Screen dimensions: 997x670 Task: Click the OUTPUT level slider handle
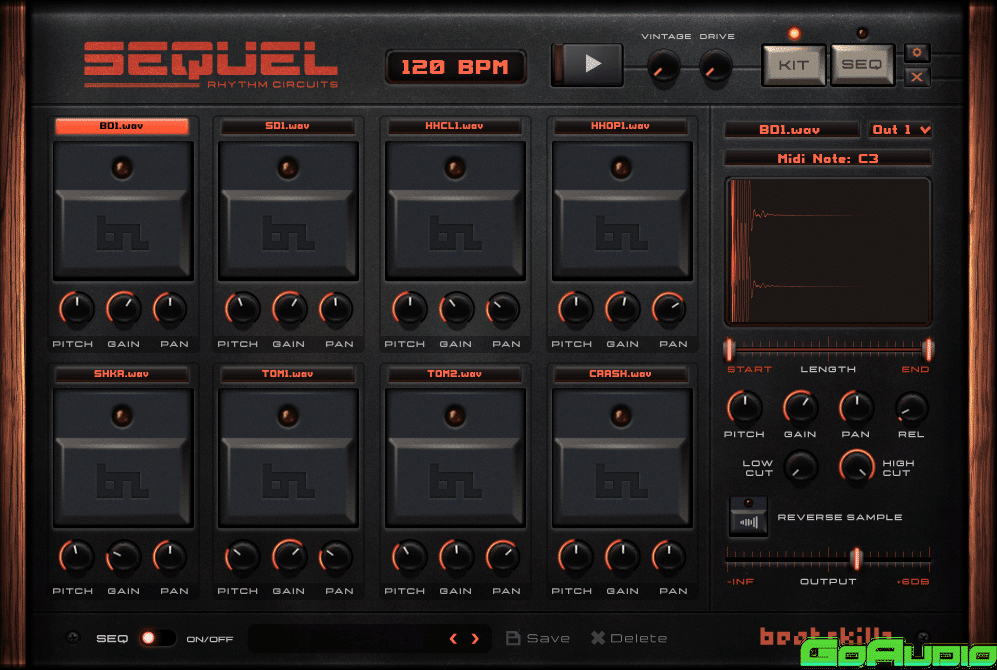(x=856, y=559)
